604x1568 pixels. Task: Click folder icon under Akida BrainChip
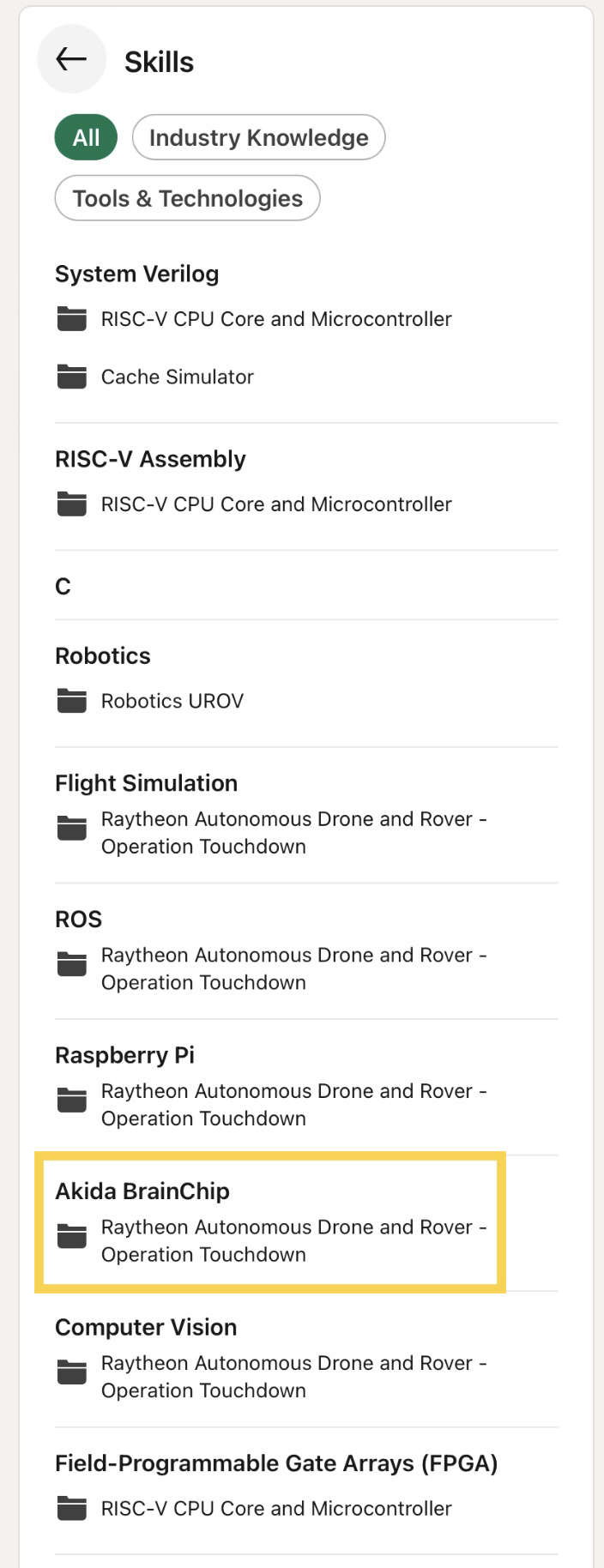pos(71,1237)
